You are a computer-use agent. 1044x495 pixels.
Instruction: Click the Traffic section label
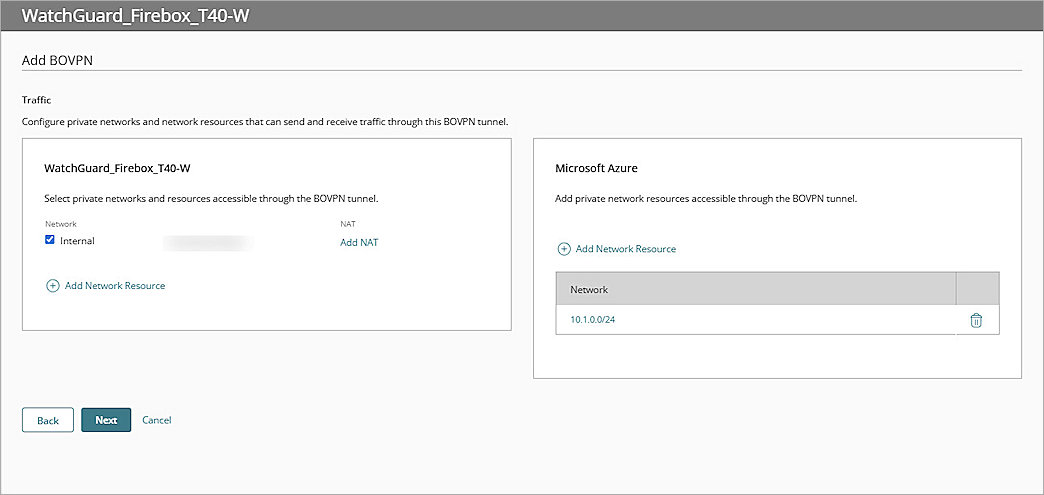[37, 100]
